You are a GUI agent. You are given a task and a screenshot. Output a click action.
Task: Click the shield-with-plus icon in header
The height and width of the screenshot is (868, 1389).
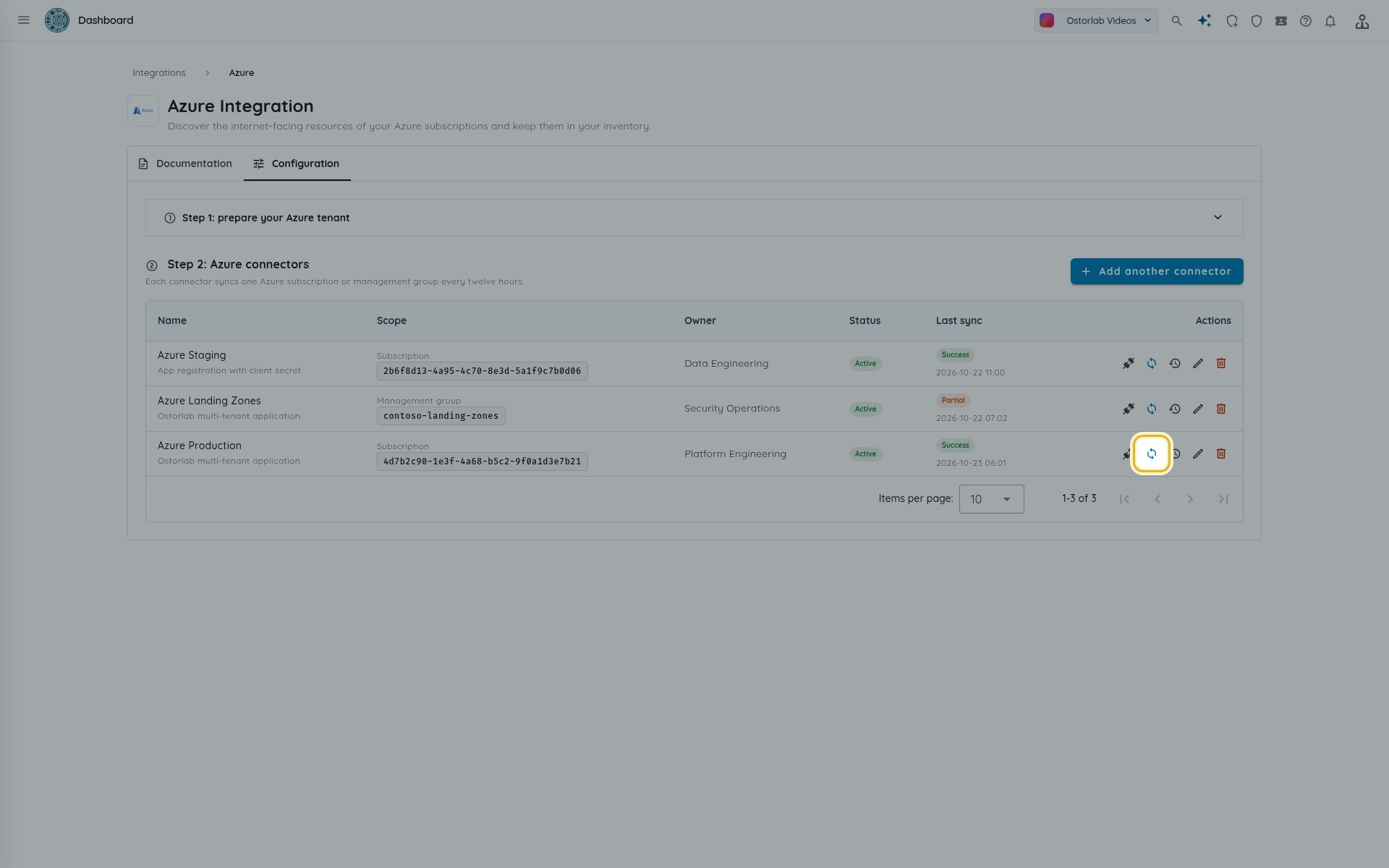[1232, 21]
